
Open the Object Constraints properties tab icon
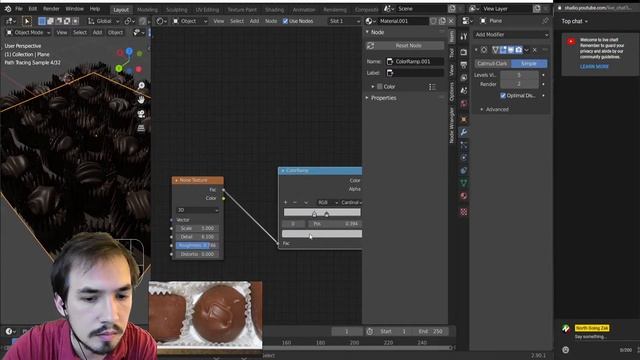[464, 170]
